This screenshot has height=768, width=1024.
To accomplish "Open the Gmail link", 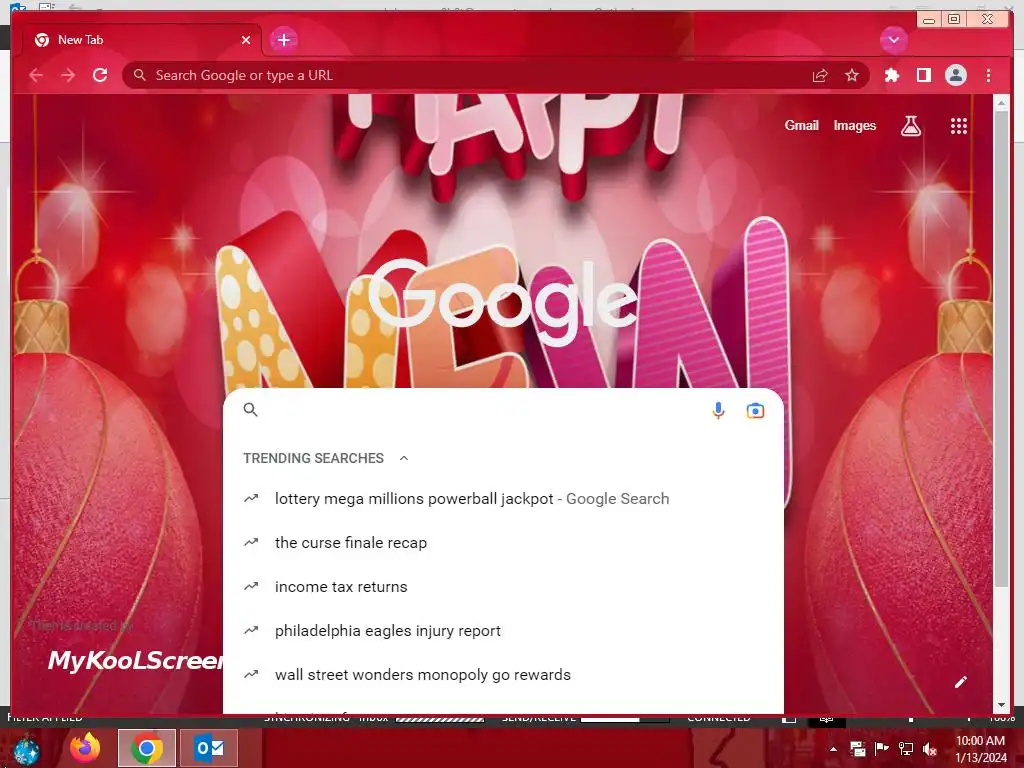I will 801,125.
